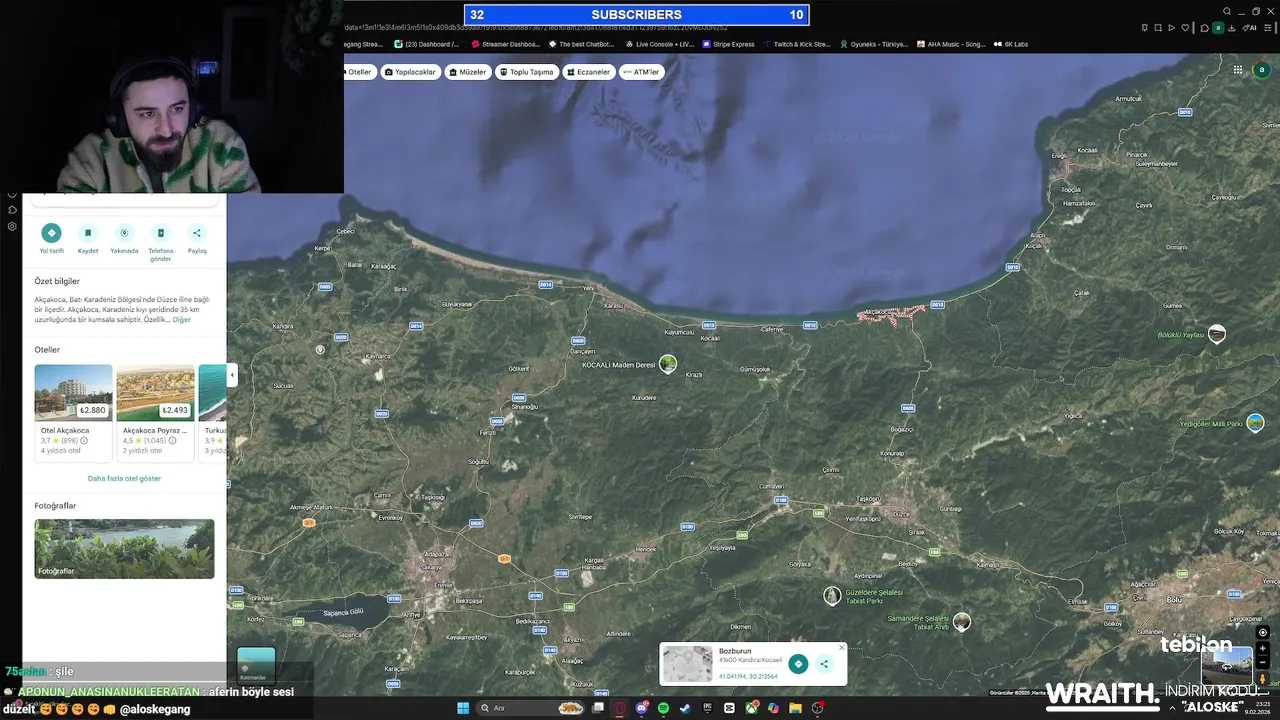Click the browser AI assistant button
The width and height of the screenshot is (1280, 720).
click(1250, 28)
